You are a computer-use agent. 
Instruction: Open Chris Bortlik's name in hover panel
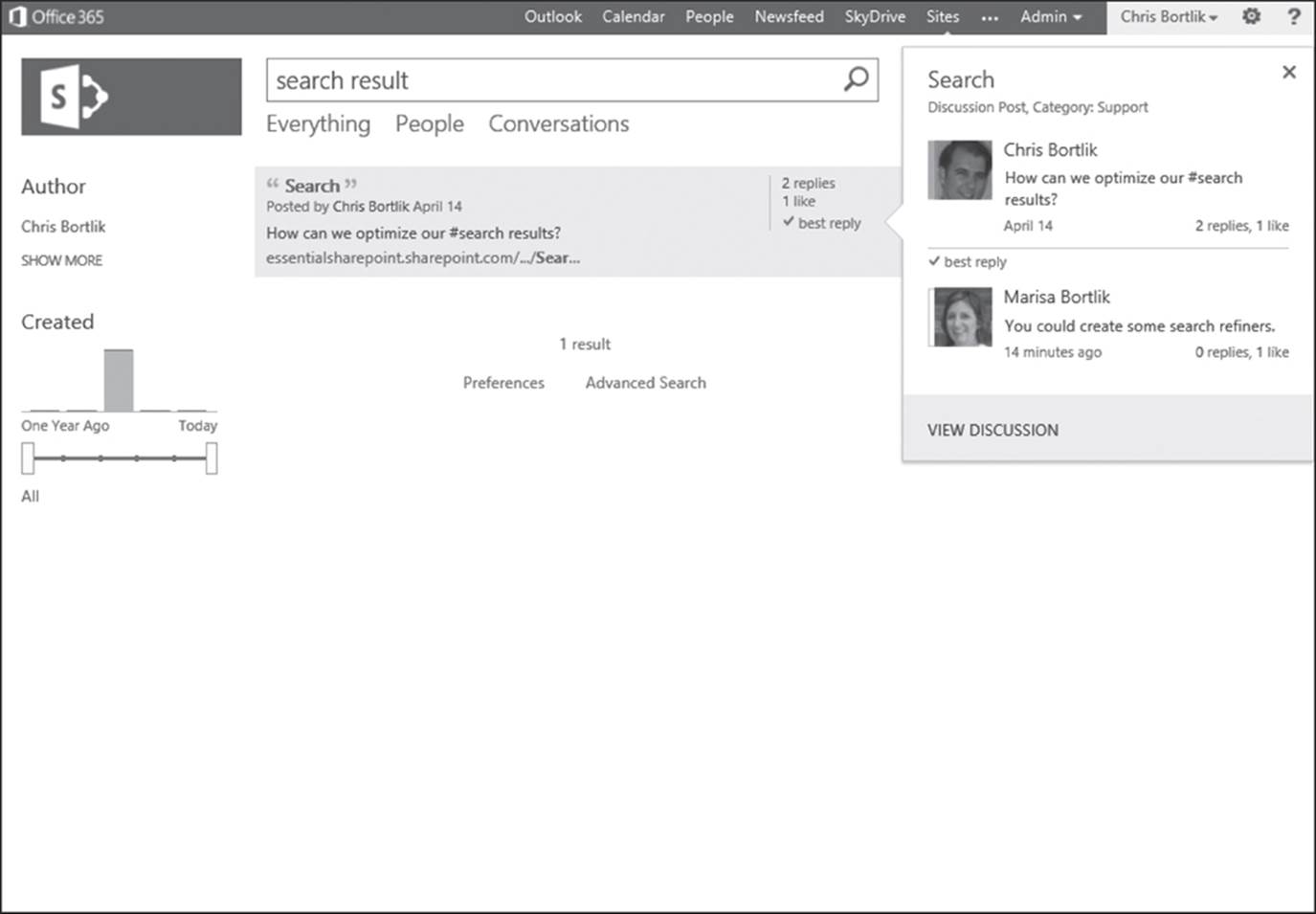pyautogui.click(x=1050, y=150)
